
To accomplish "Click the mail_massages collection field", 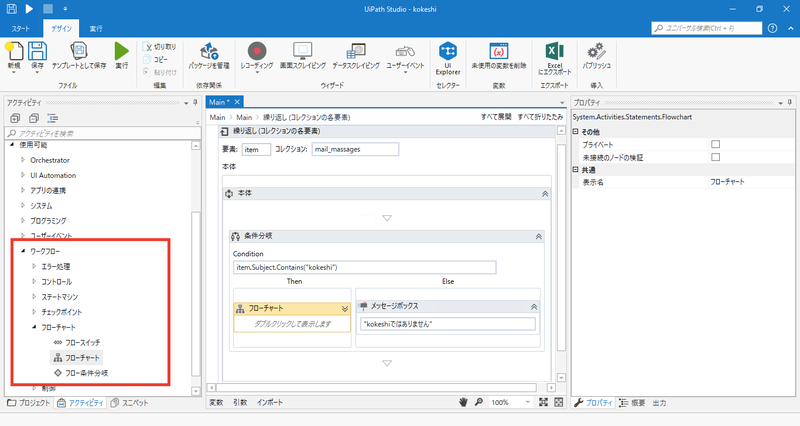I will coord(355,149).
